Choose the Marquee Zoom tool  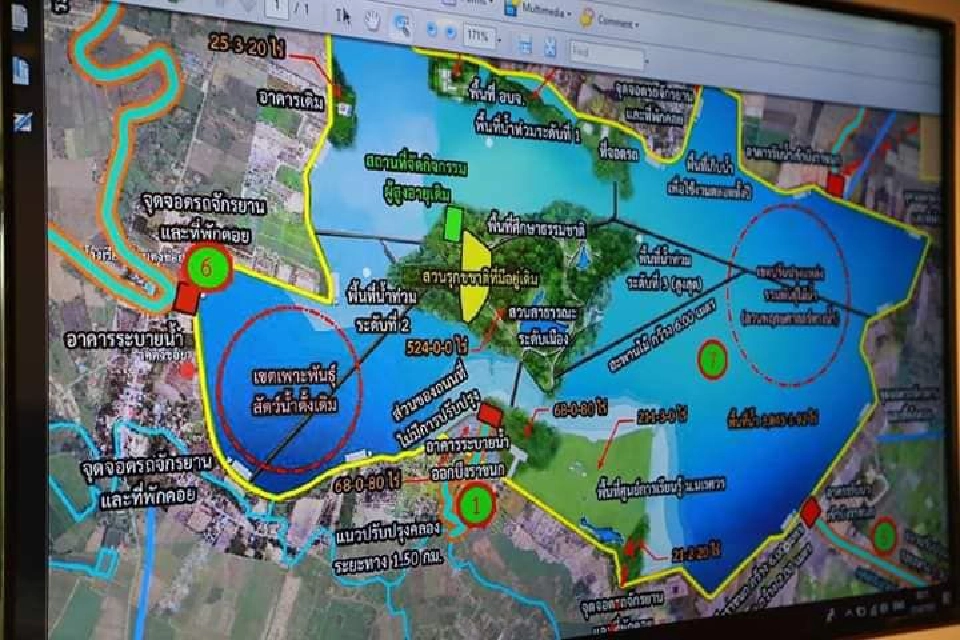click(401, 24)
